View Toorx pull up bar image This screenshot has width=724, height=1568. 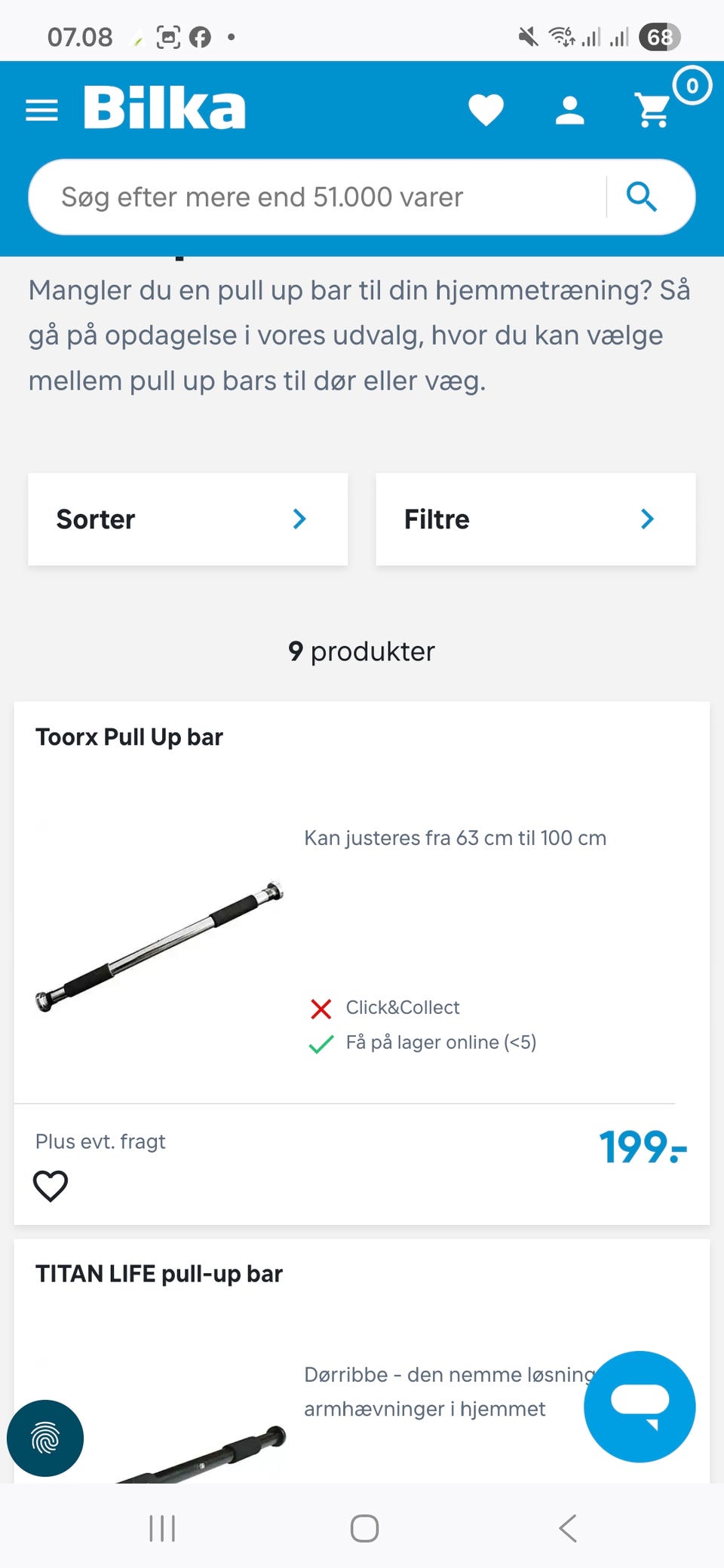point(159,945)
